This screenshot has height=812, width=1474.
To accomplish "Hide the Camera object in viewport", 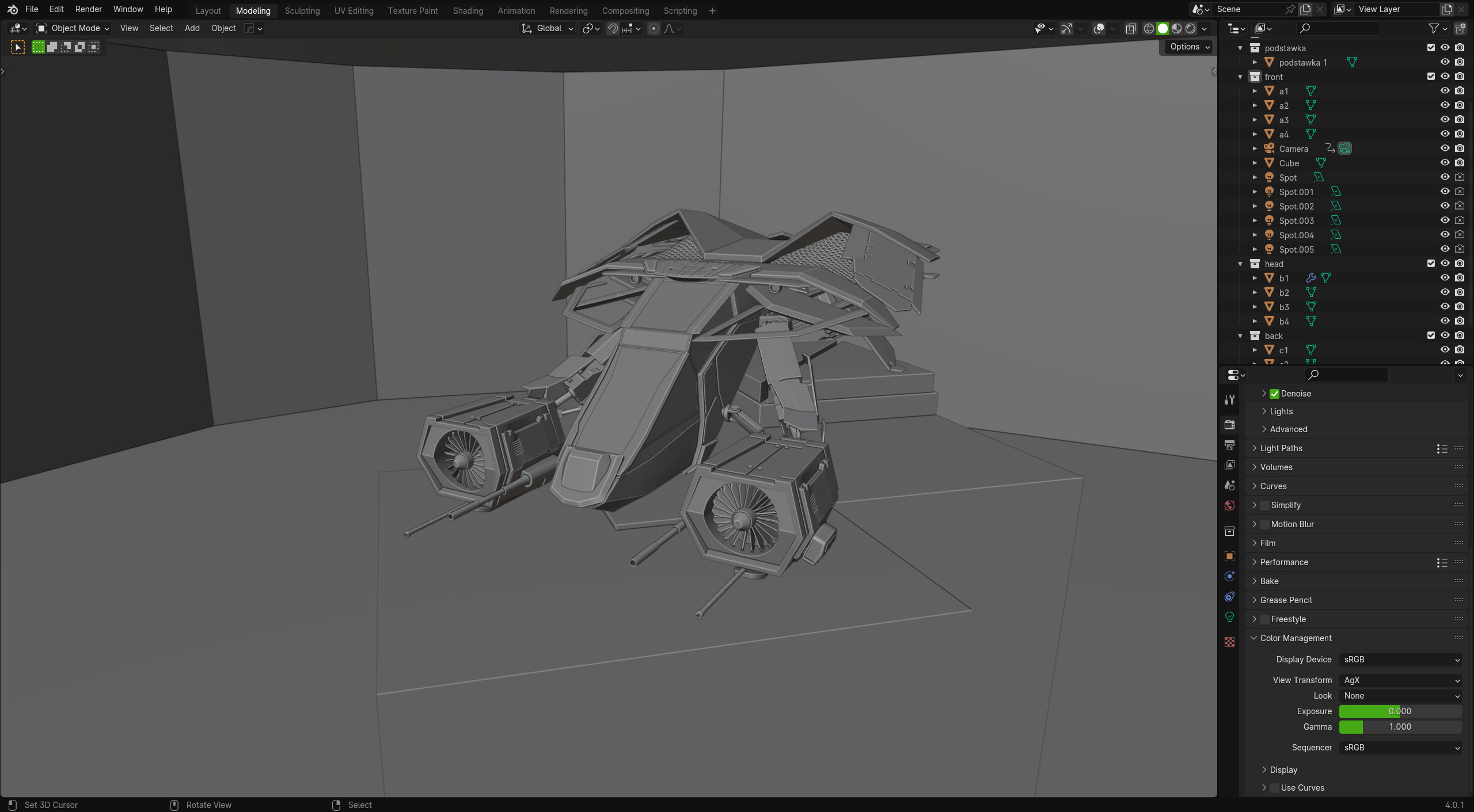I will [x=1445, y=148].
